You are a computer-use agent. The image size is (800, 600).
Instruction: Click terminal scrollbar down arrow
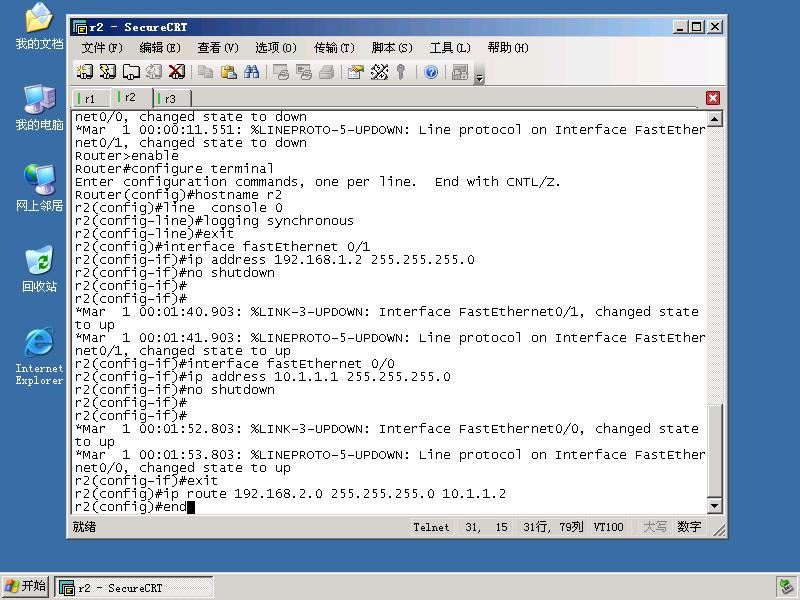point(714,506)
